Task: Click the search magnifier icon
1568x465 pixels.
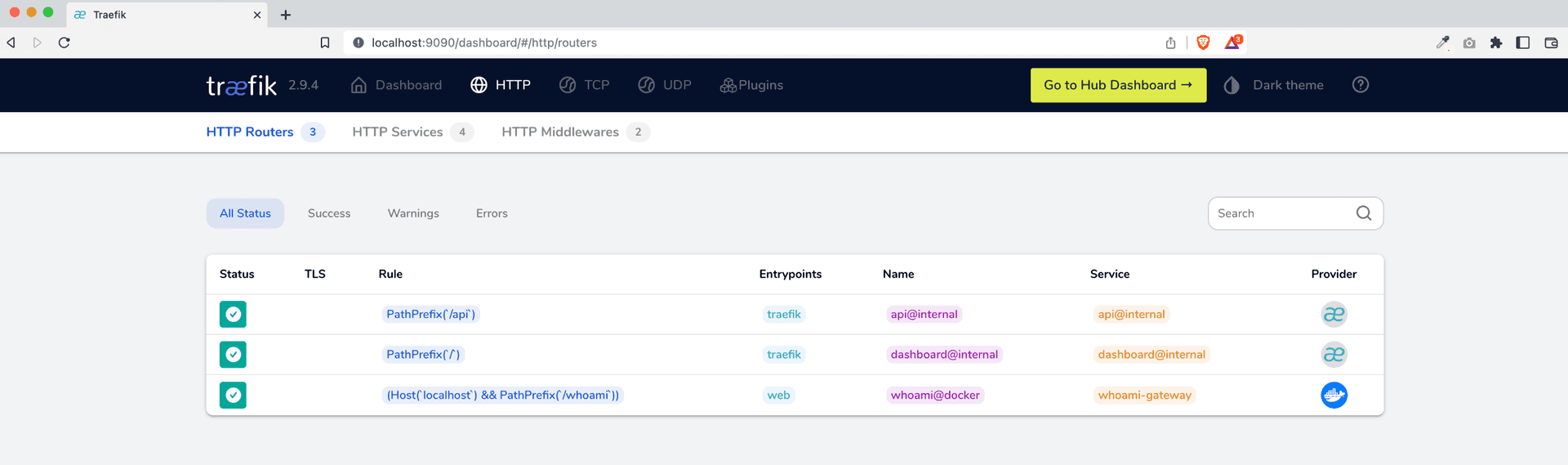Action: click(x=1363, y=213)
